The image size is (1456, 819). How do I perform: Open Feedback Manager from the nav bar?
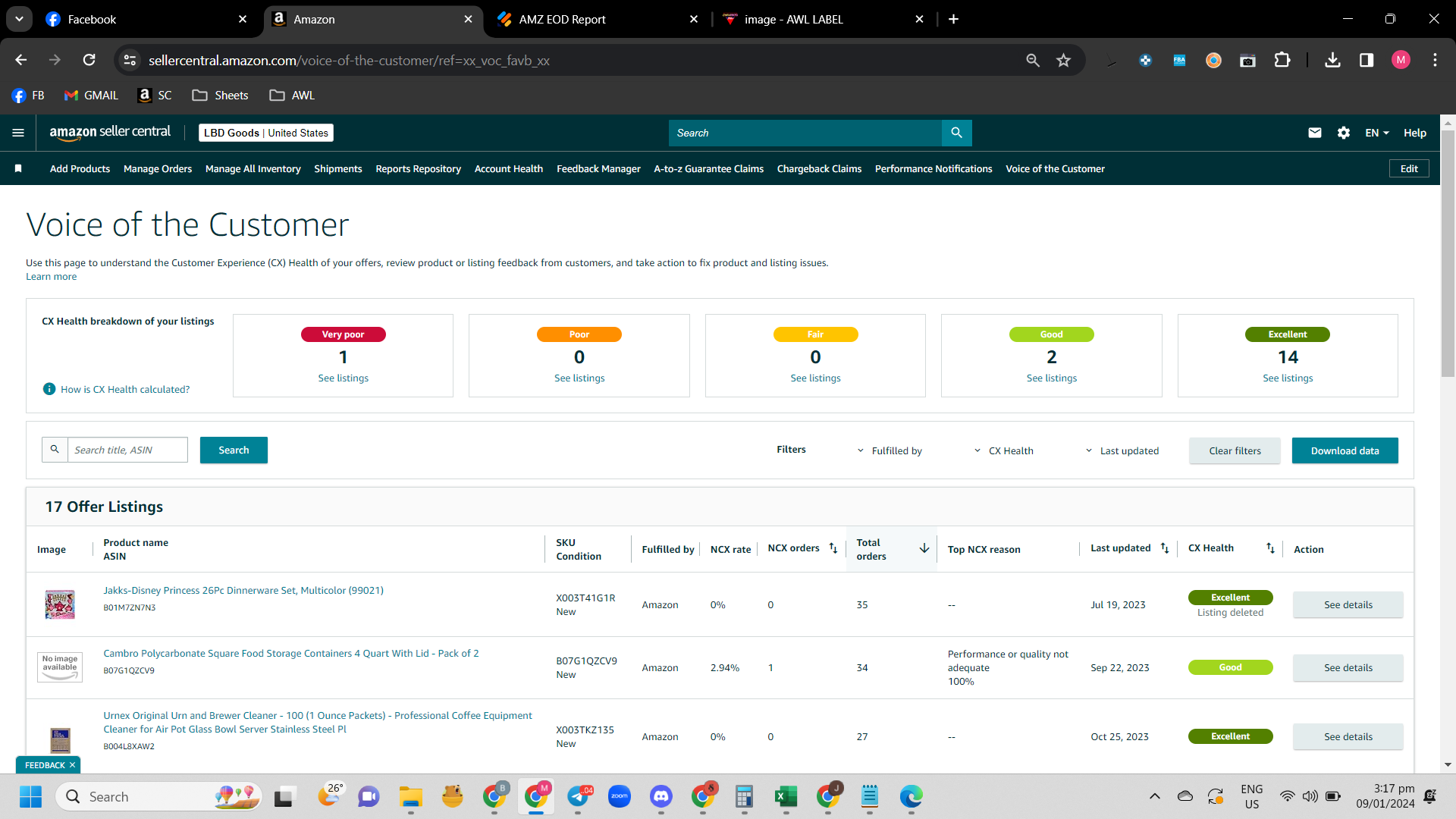pyautogui.click(x=598, y=168)
